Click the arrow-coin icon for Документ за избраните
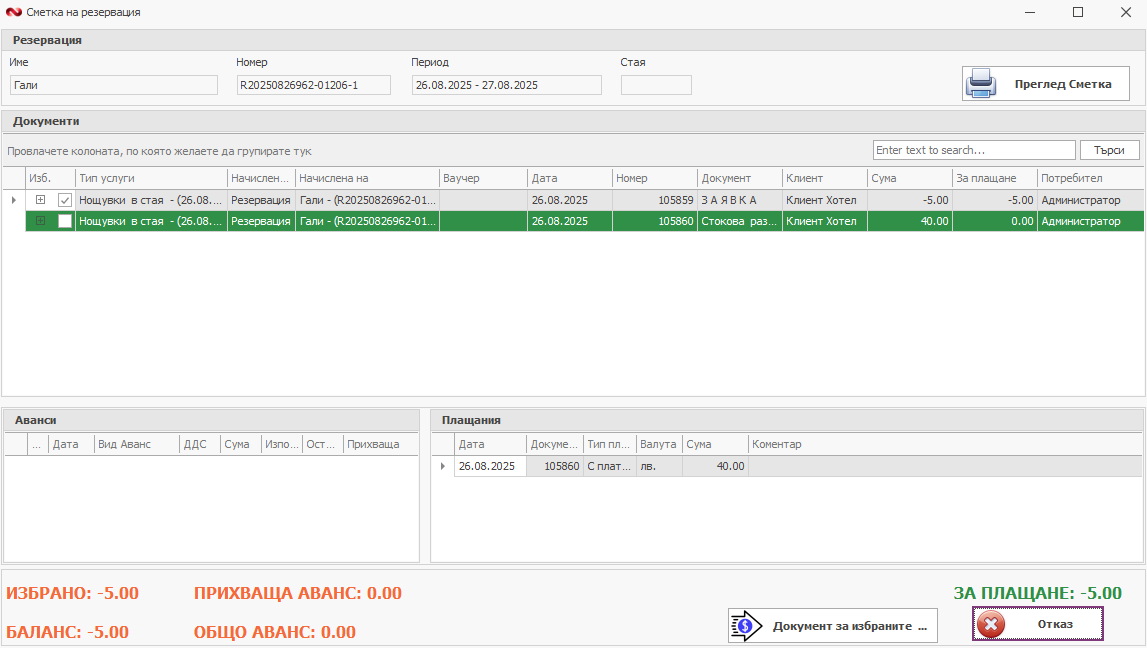The height and width of the screenshot is (648, 1147). pyautogui.click(x=747, y=626)
